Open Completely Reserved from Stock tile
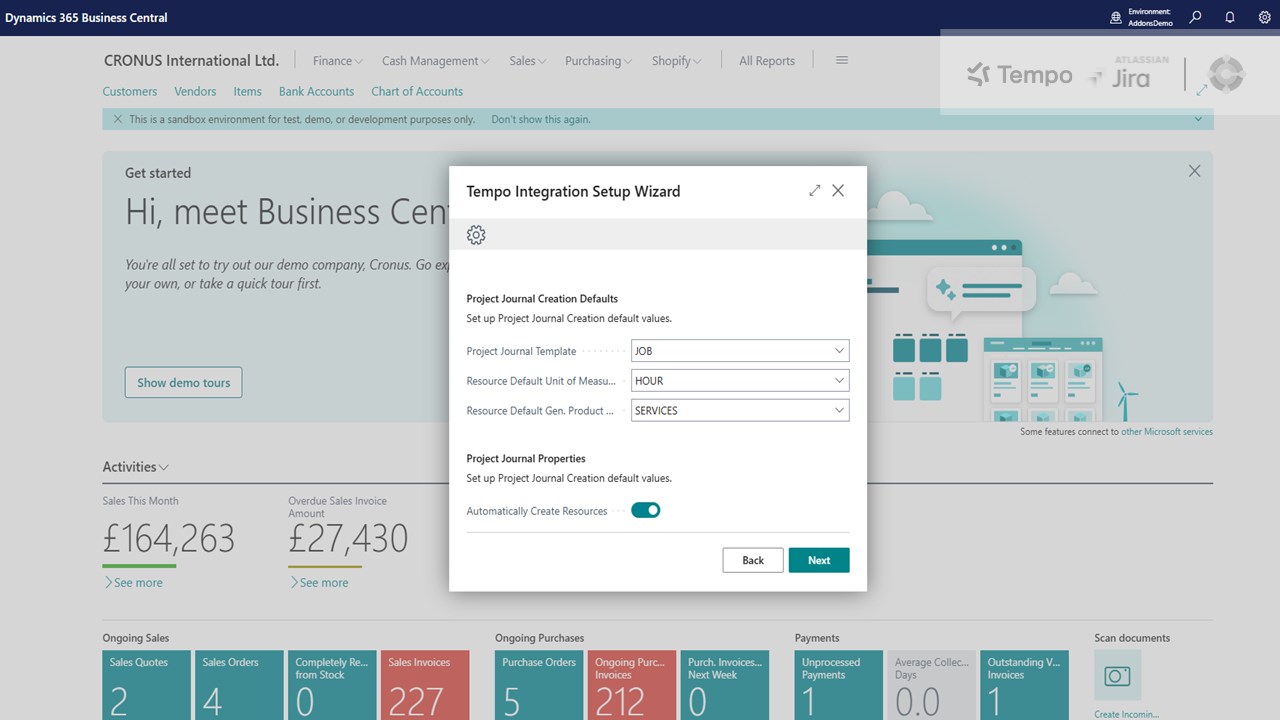 click(333, 685)
